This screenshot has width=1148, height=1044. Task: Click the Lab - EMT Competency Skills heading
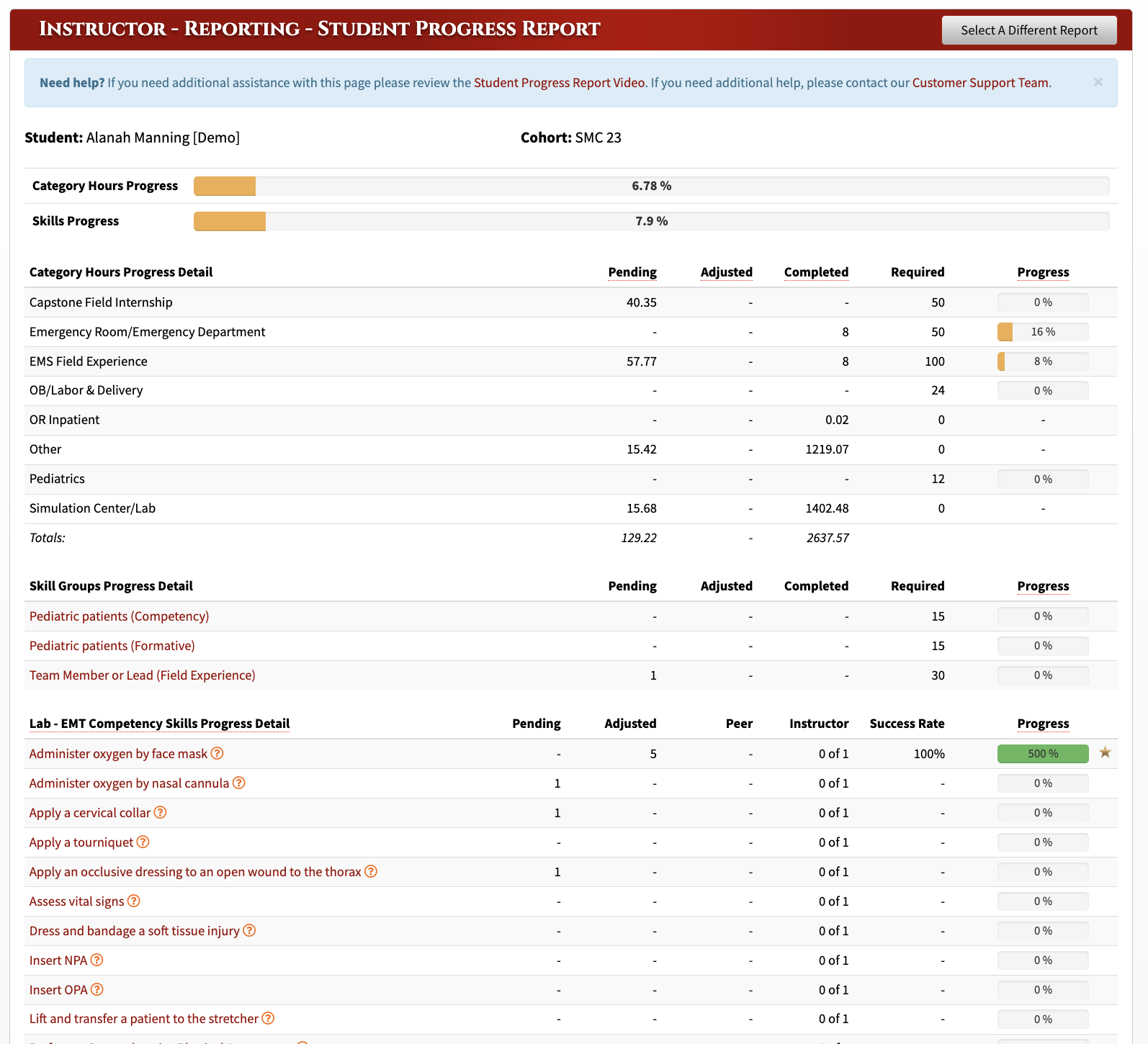[160, 724]
